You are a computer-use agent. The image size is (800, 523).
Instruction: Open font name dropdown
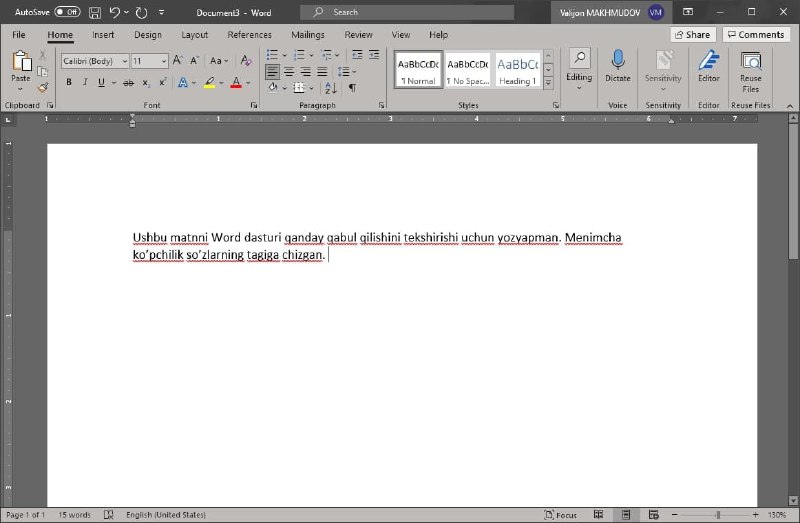pos(124,61)
